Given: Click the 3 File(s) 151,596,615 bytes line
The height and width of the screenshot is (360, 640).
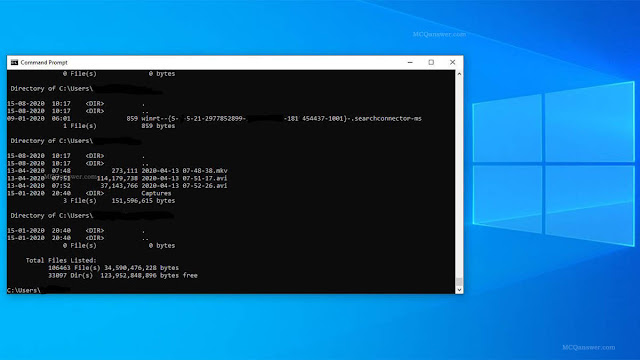Looking at the screenshot, I should pos(119,201).
